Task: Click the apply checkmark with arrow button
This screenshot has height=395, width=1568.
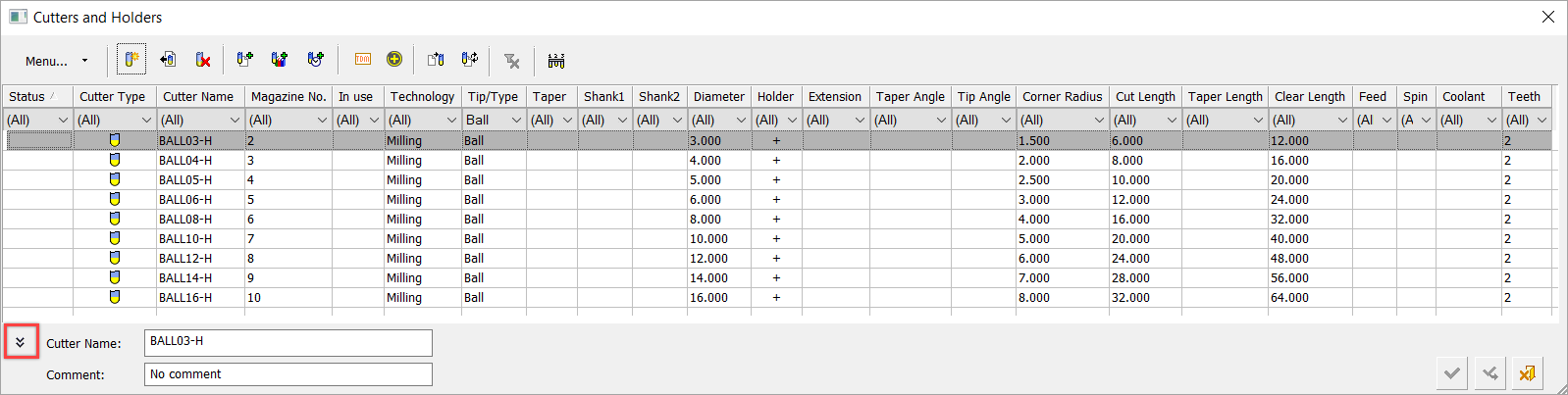Action: pos(1490,373)
